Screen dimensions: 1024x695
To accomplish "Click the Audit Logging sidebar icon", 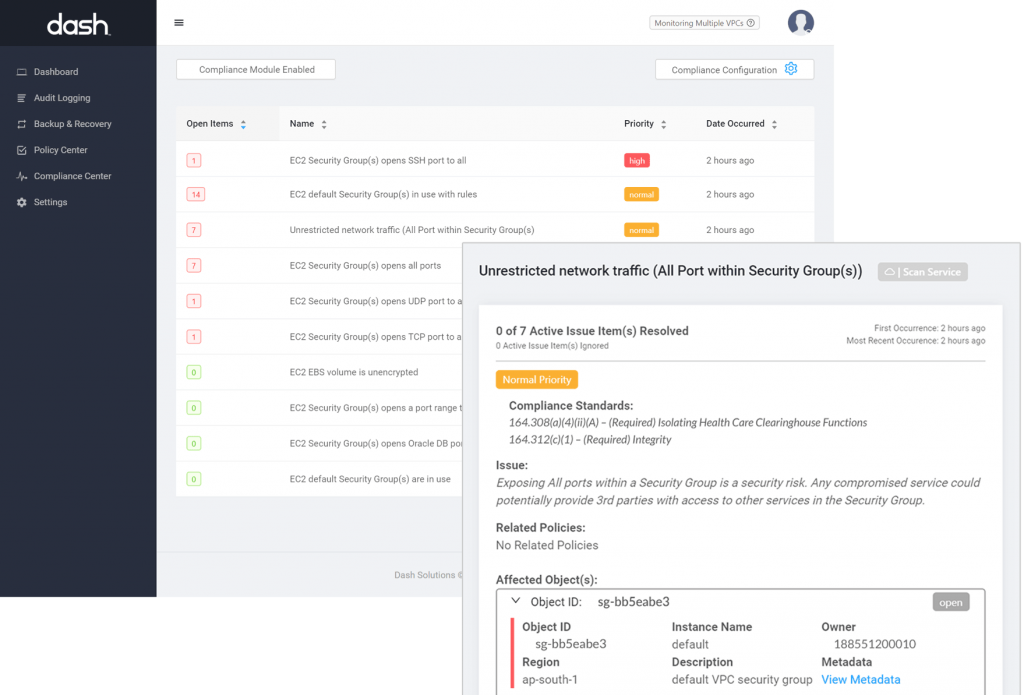I will (x=22, y=98).
